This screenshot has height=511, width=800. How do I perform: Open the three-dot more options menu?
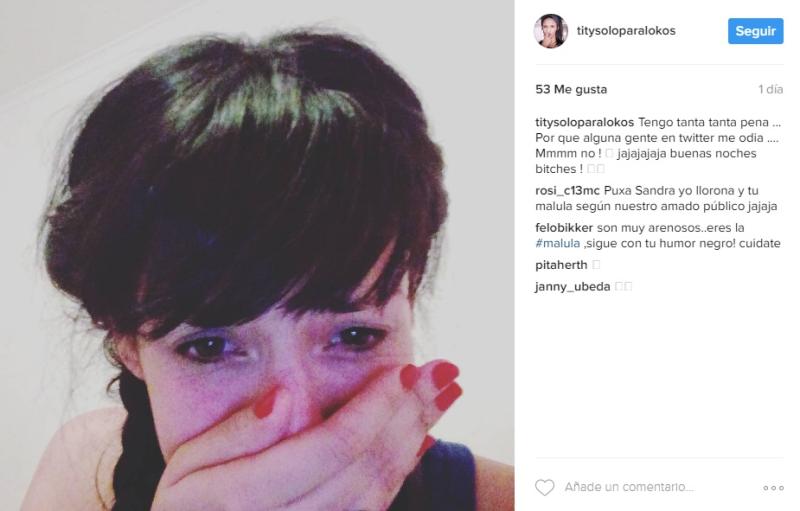point(773,488)
